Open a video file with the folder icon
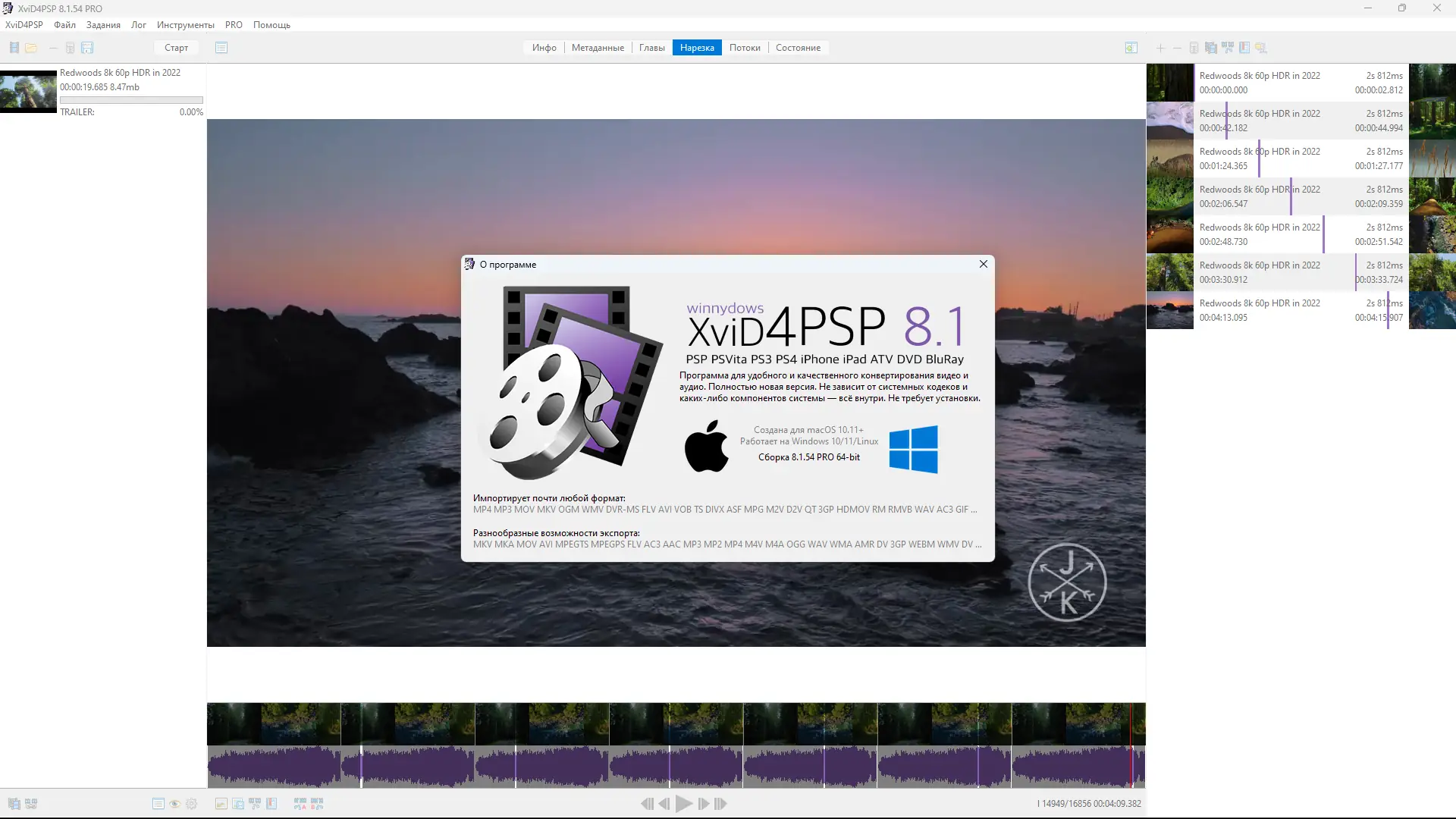The width and height of the screenshot is (1456, 819). coord(31,48)
